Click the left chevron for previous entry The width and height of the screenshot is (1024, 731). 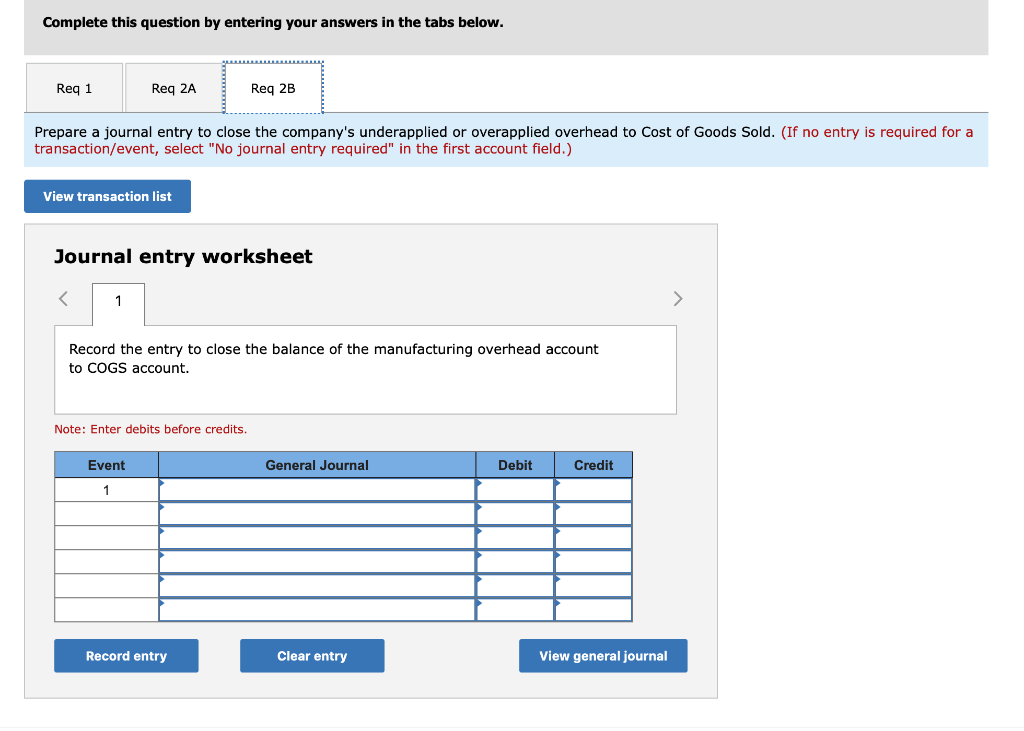click(x=62, y=298)
